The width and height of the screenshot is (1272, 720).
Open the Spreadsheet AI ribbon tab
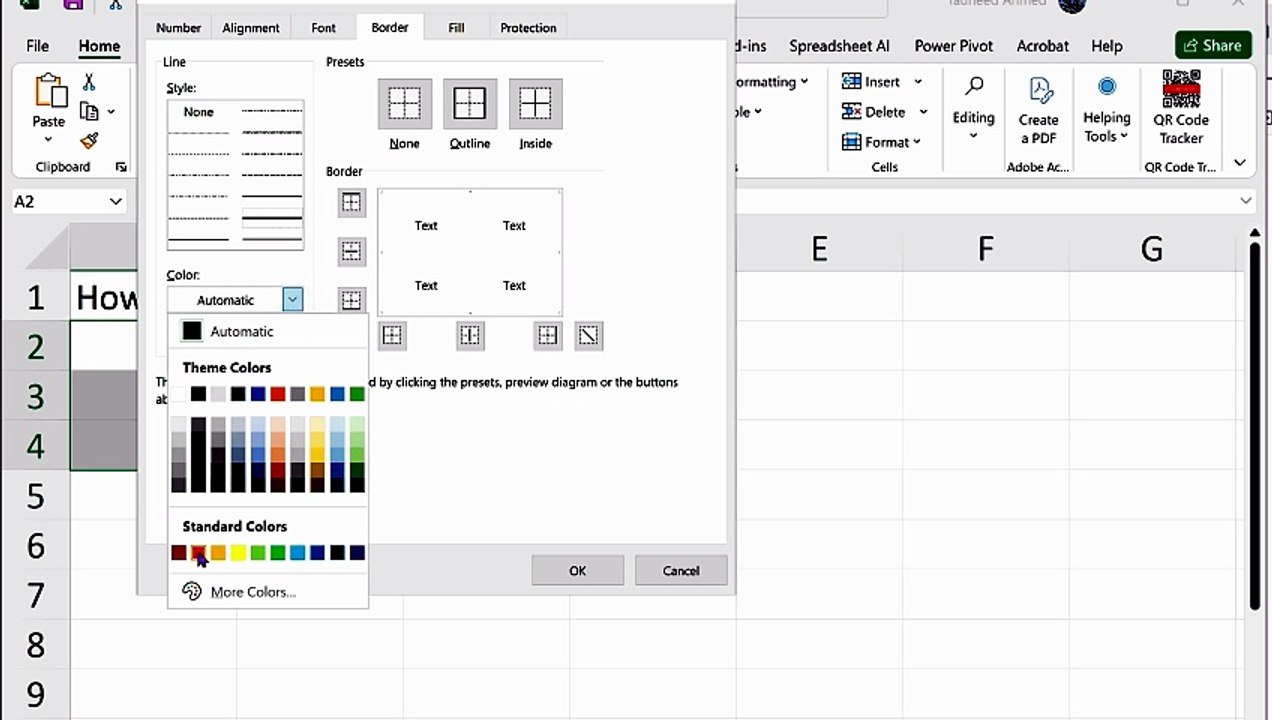coord(839,46)
